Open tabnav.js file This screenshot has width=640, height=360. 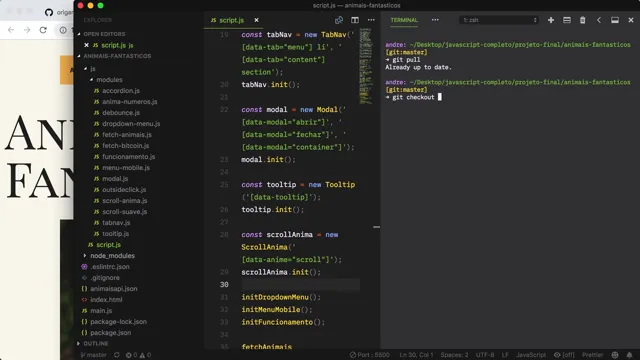coord(116,223)
